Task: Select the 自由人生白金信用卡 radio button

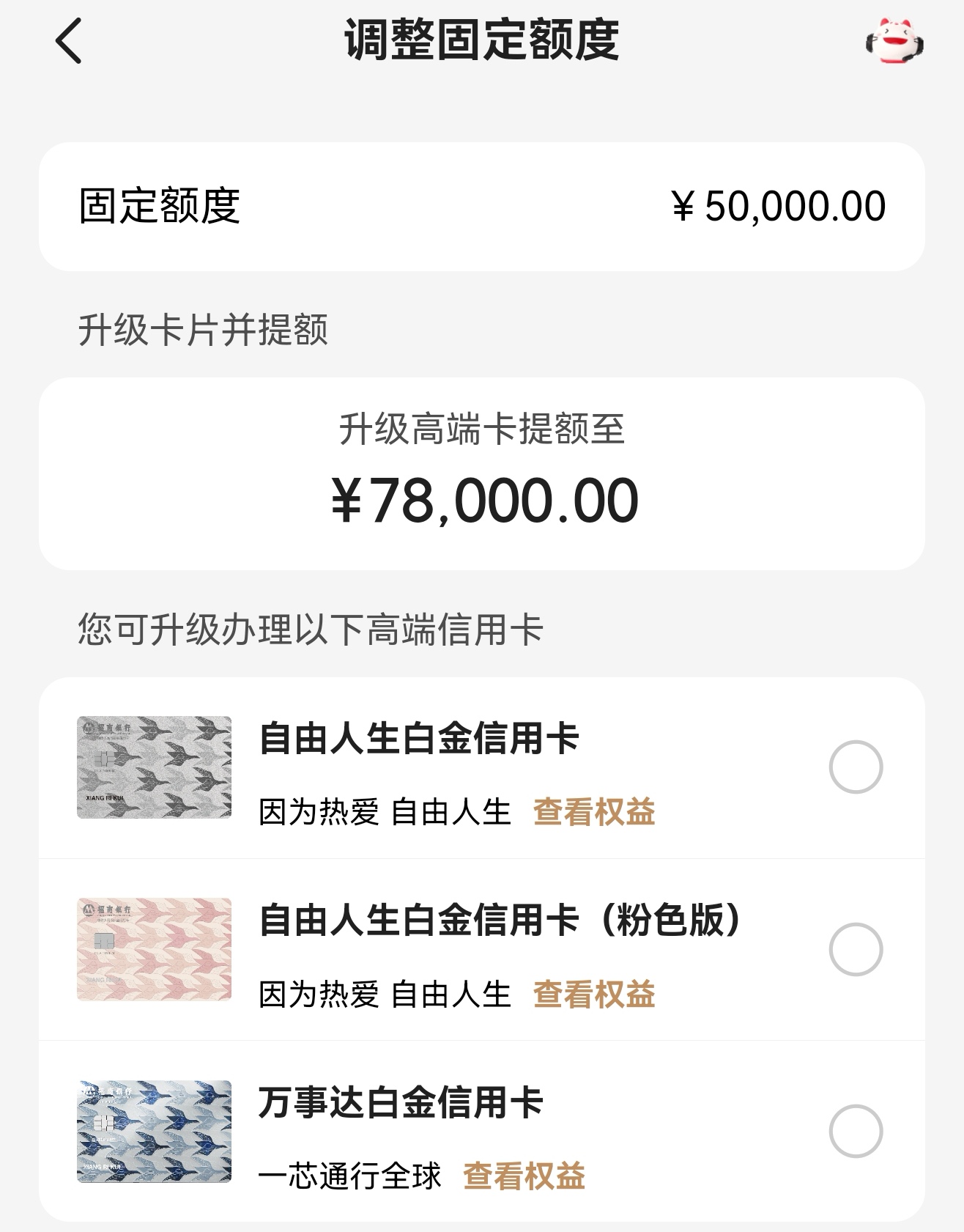Action: click(x=855, y=767)
